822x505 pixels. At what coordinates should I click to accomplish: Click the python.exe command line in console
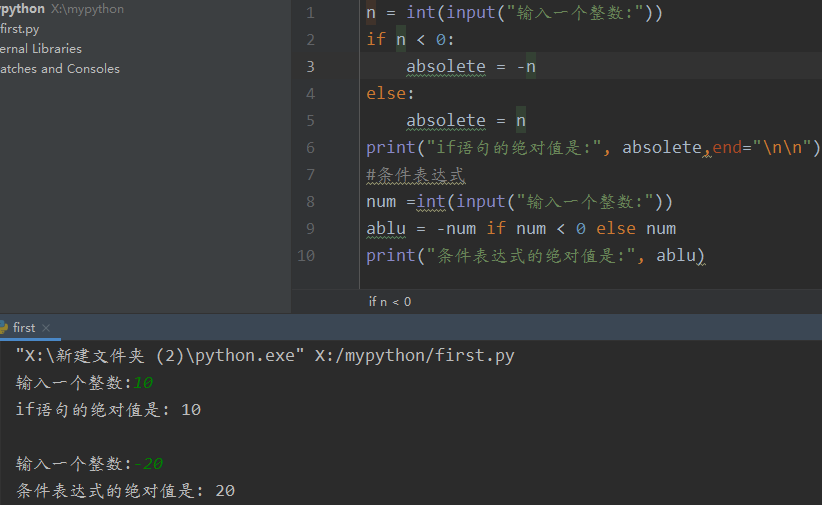point(265,356)
